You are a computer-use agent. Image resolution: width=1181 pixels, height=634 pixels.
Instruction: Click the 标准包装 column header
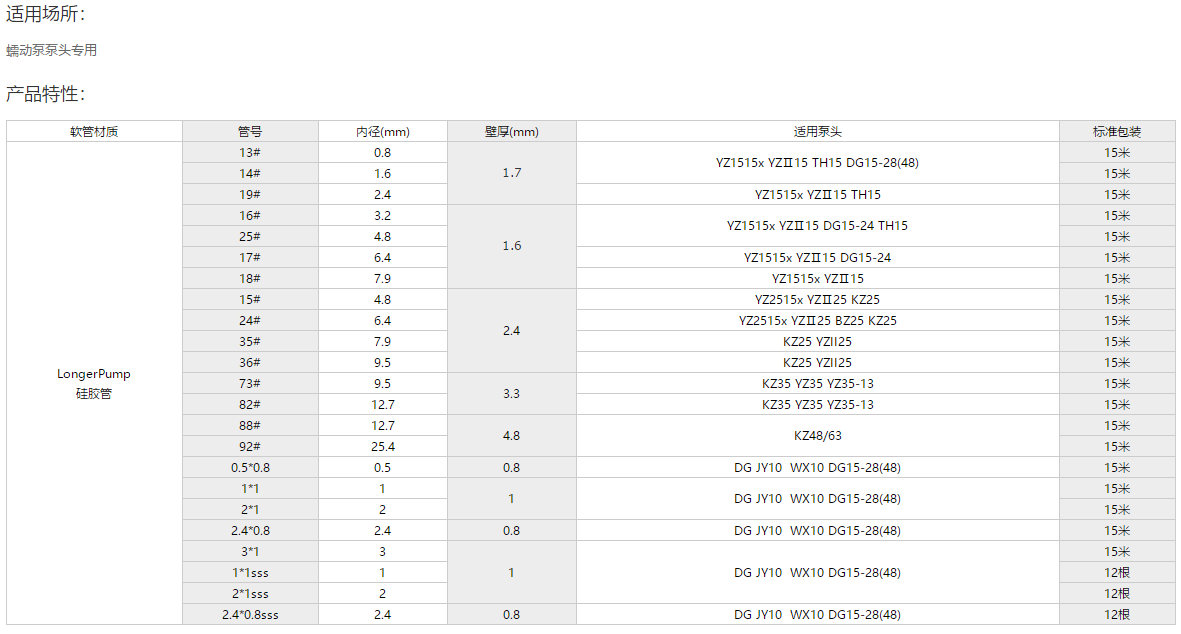1117,132
